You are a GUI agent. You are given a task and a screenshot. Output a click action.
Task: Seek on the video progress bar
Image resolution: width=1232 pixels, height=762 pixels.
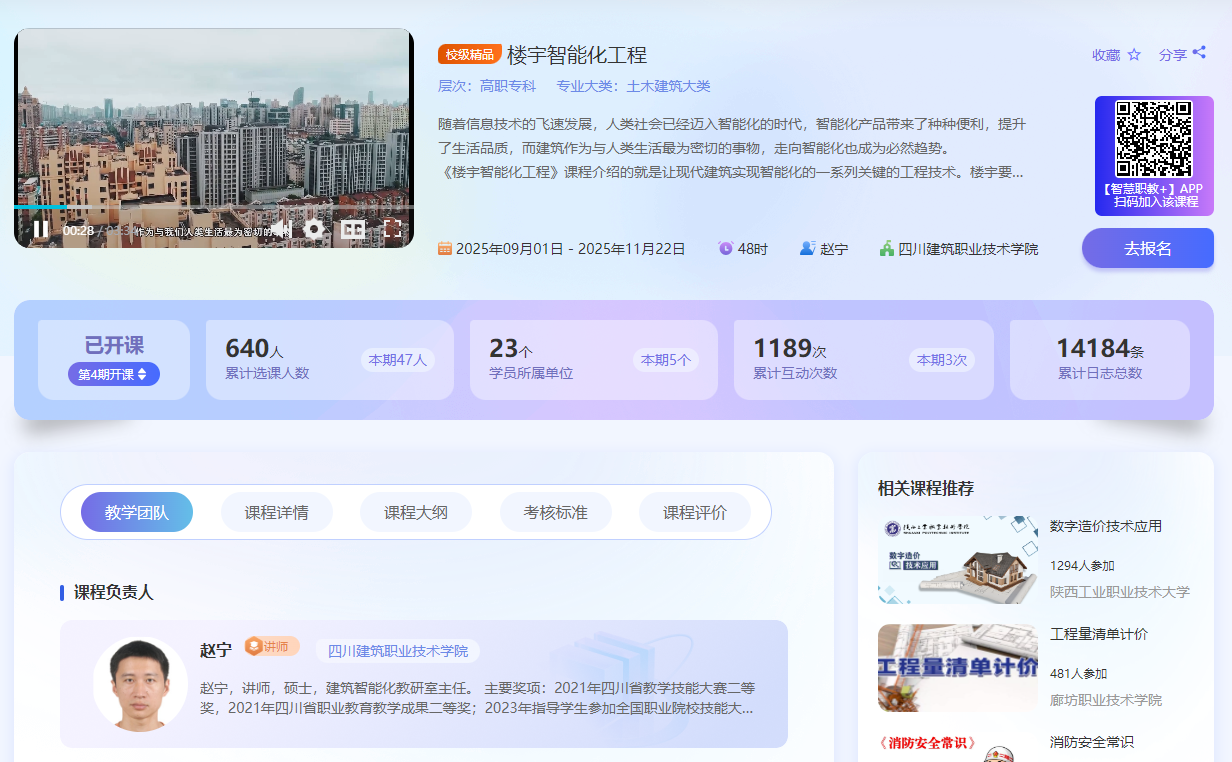(x=214, y=207)
